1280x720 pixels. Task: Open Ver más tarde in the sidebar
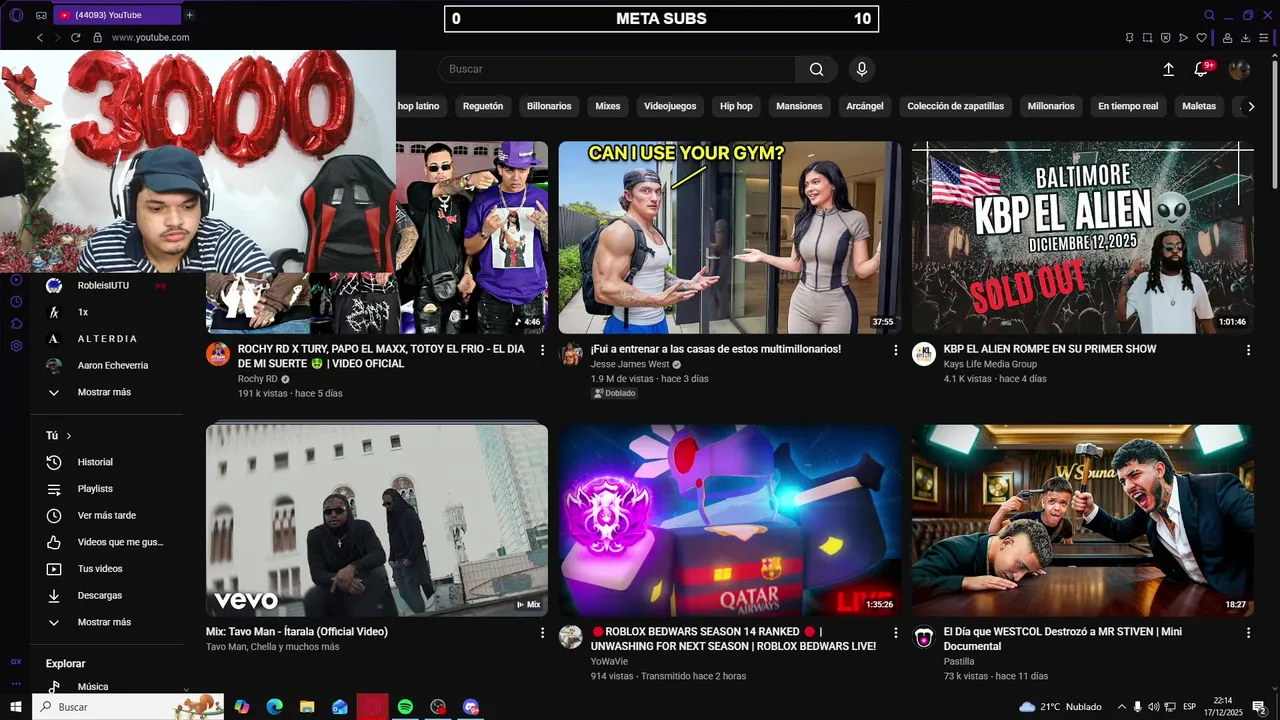[106, 516]
